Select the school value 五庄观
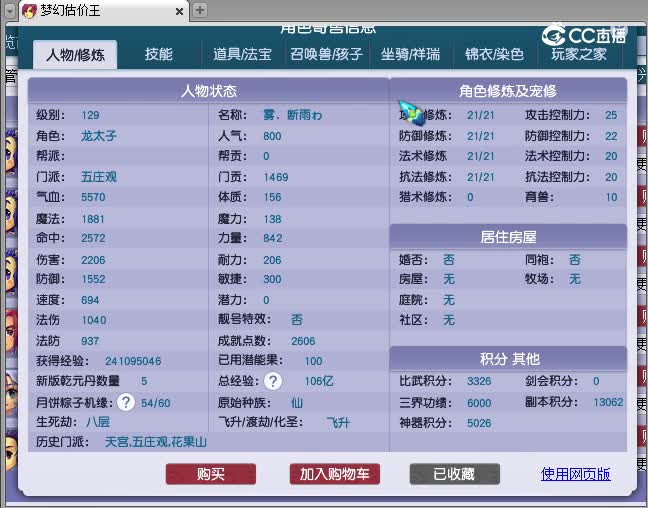 (x=99, y=177)
